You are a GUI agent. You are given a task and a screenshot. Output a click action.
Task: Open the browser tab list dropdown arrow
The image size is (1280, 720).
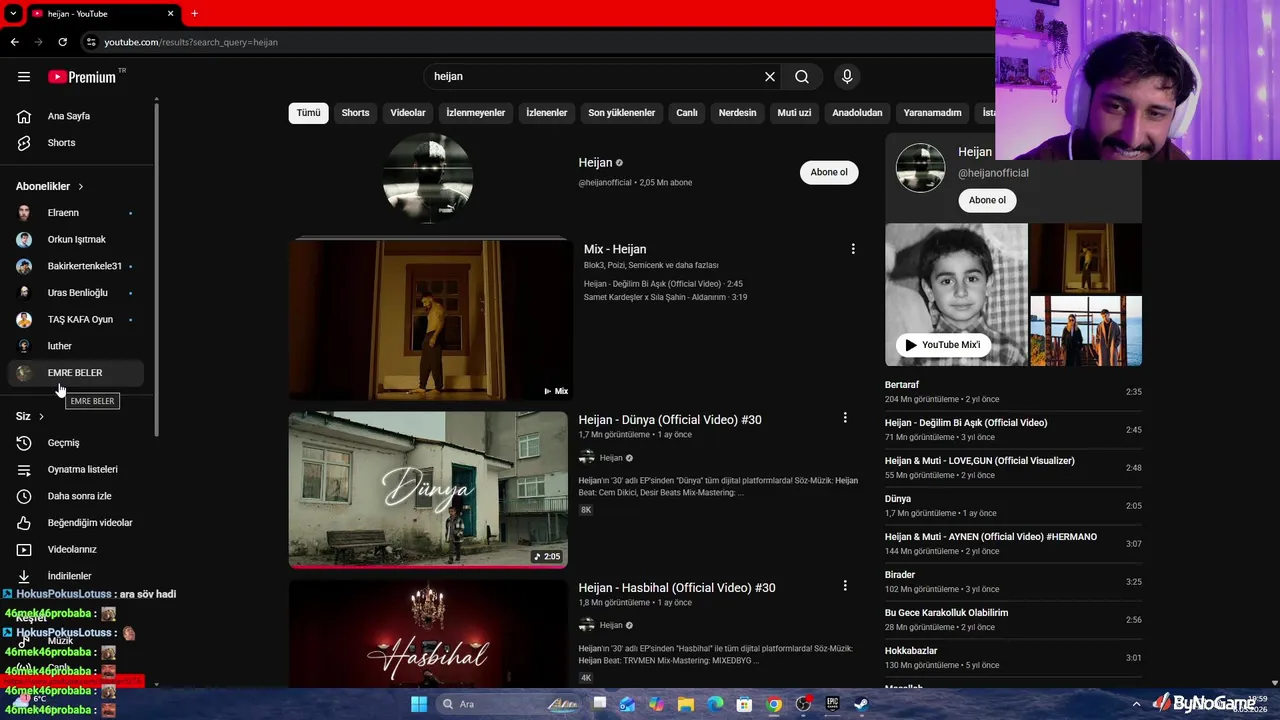(13, 13)
